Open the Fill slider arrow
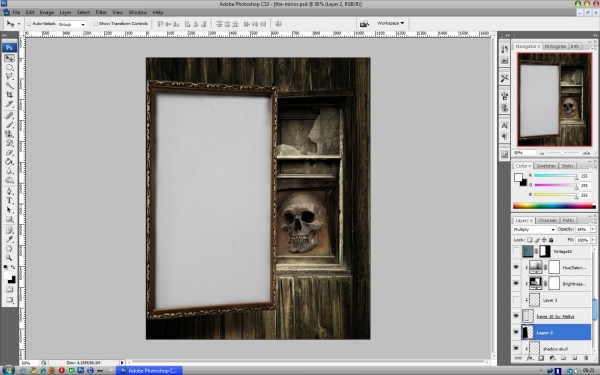 tap(593, 240)
